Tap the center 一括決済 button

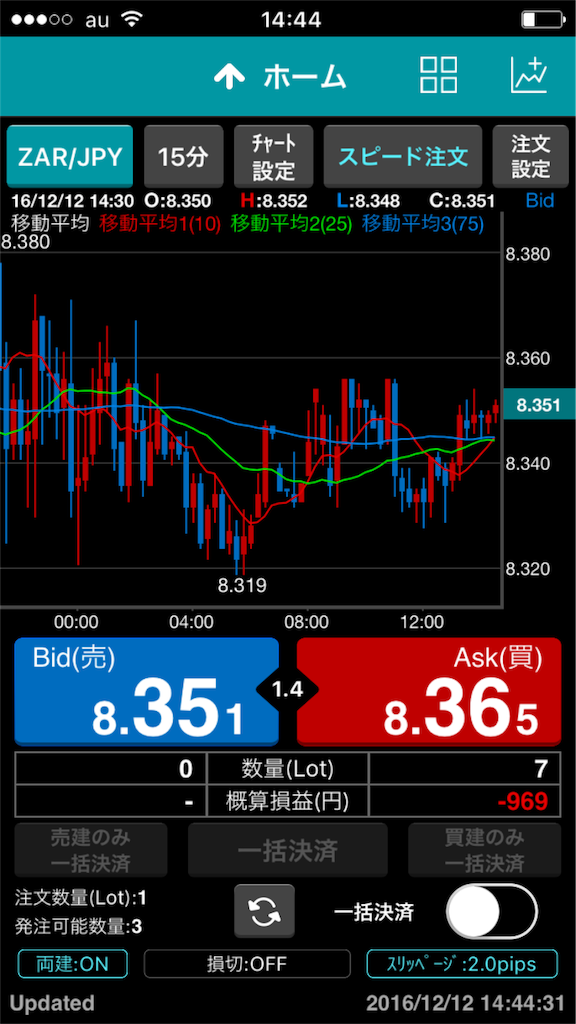[x=287, y=850]
